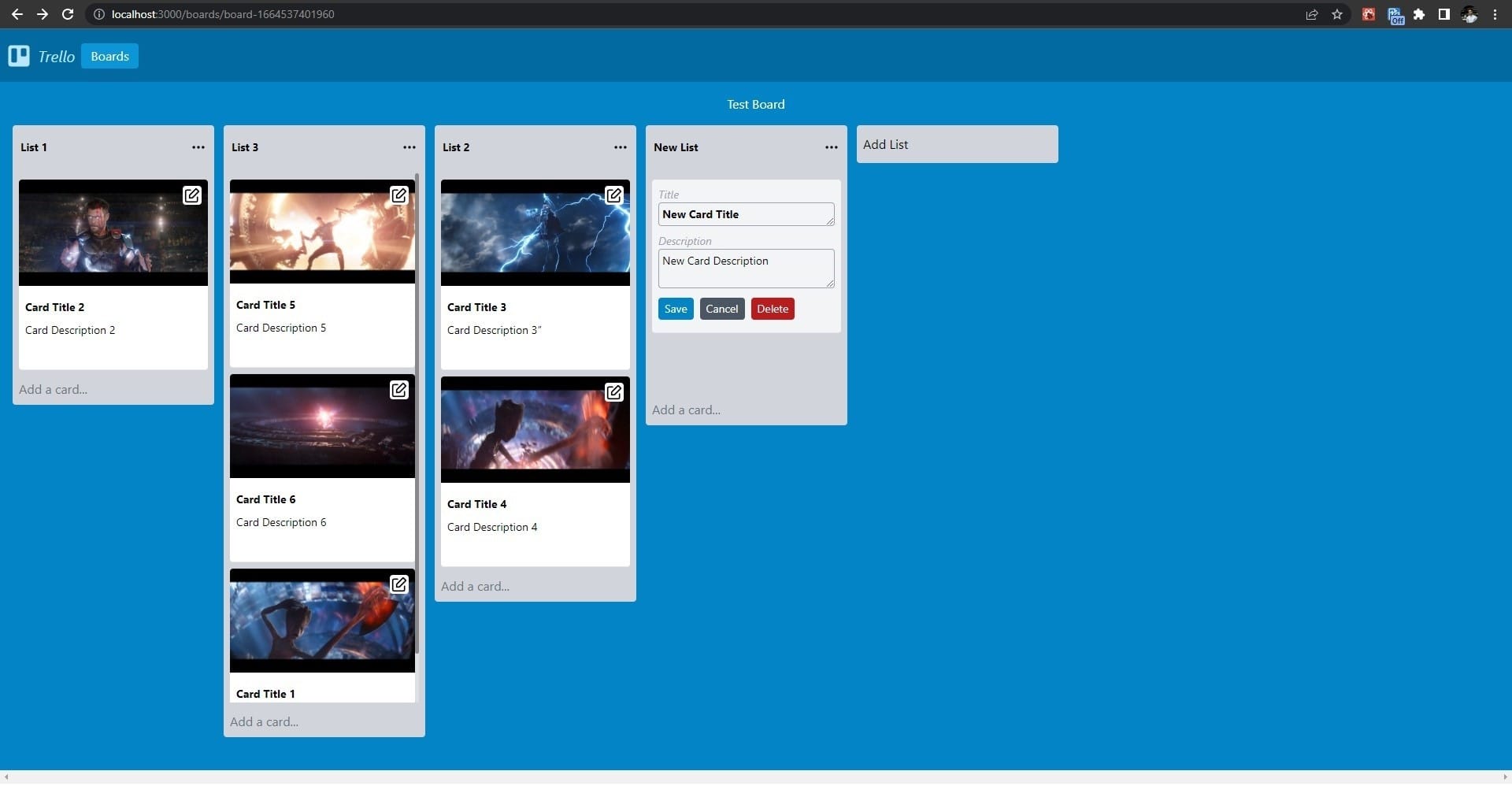Viewport: 1512px width, 786px height.
Task: Edit Card Title 6 via pencil icon
Action: [x=399, y=390]
